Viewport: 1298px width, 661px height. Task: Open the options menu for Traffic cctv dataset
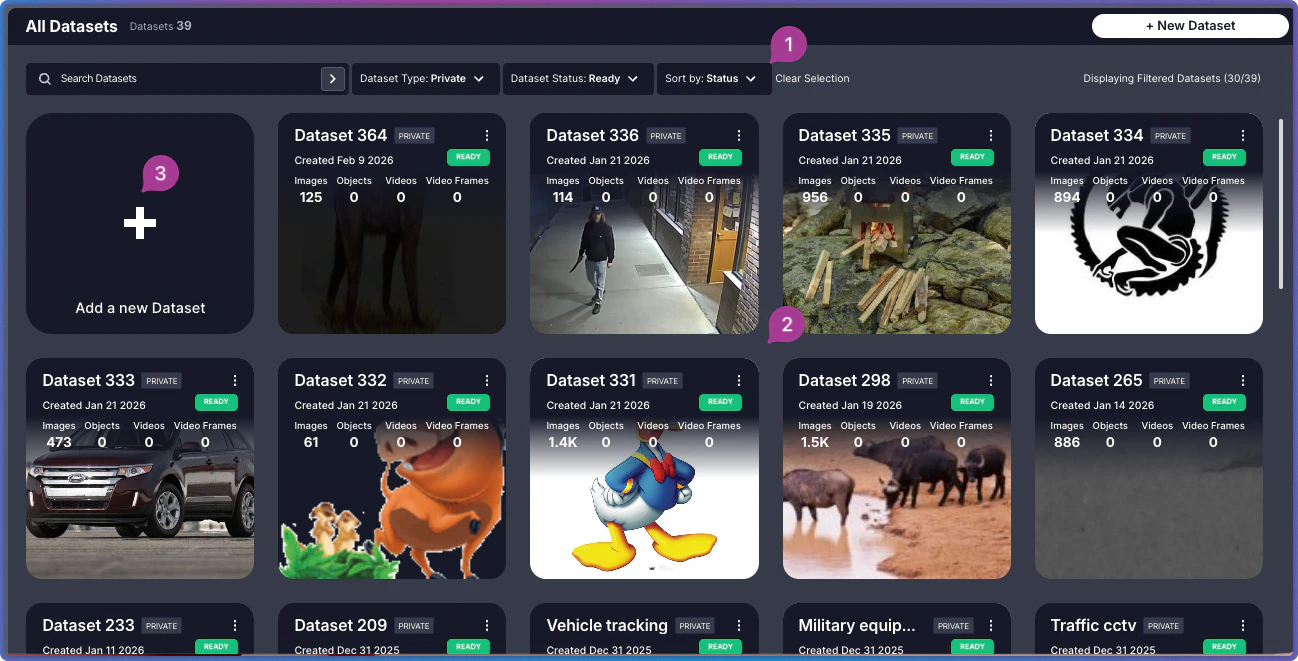click(1243, 625)
